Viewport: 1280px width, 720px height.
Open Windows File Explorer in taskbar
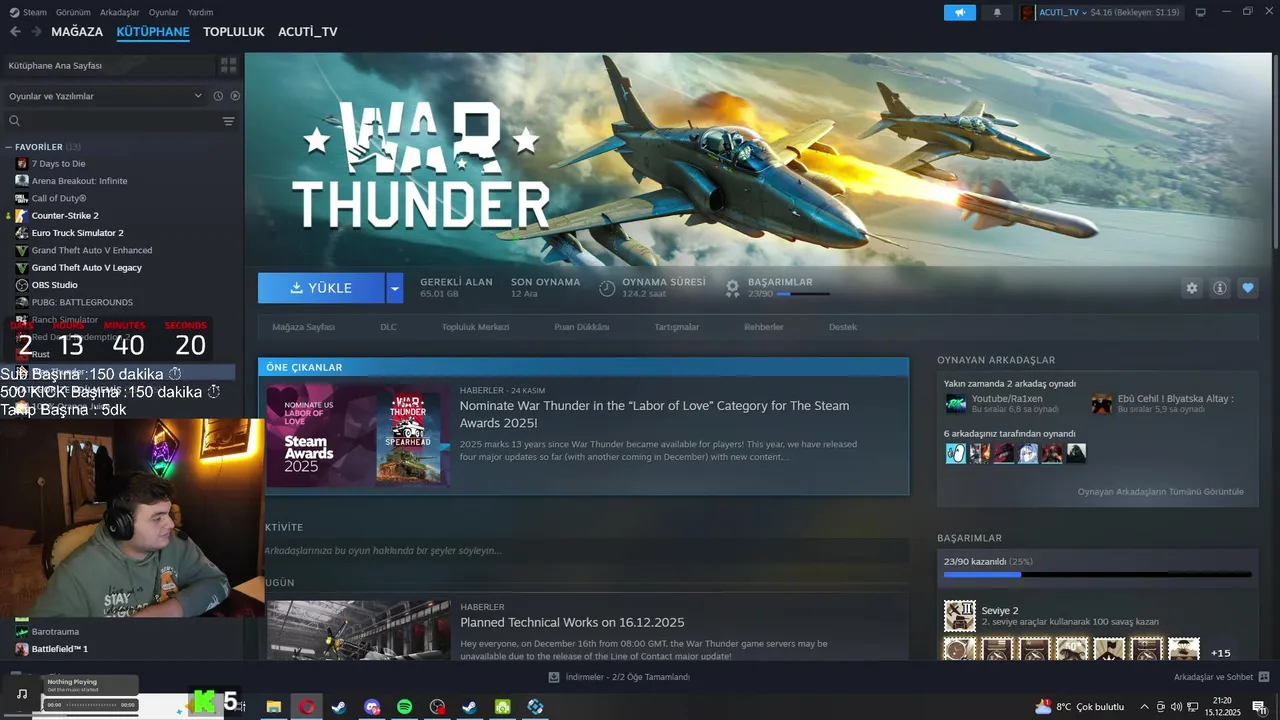[273, 706]
